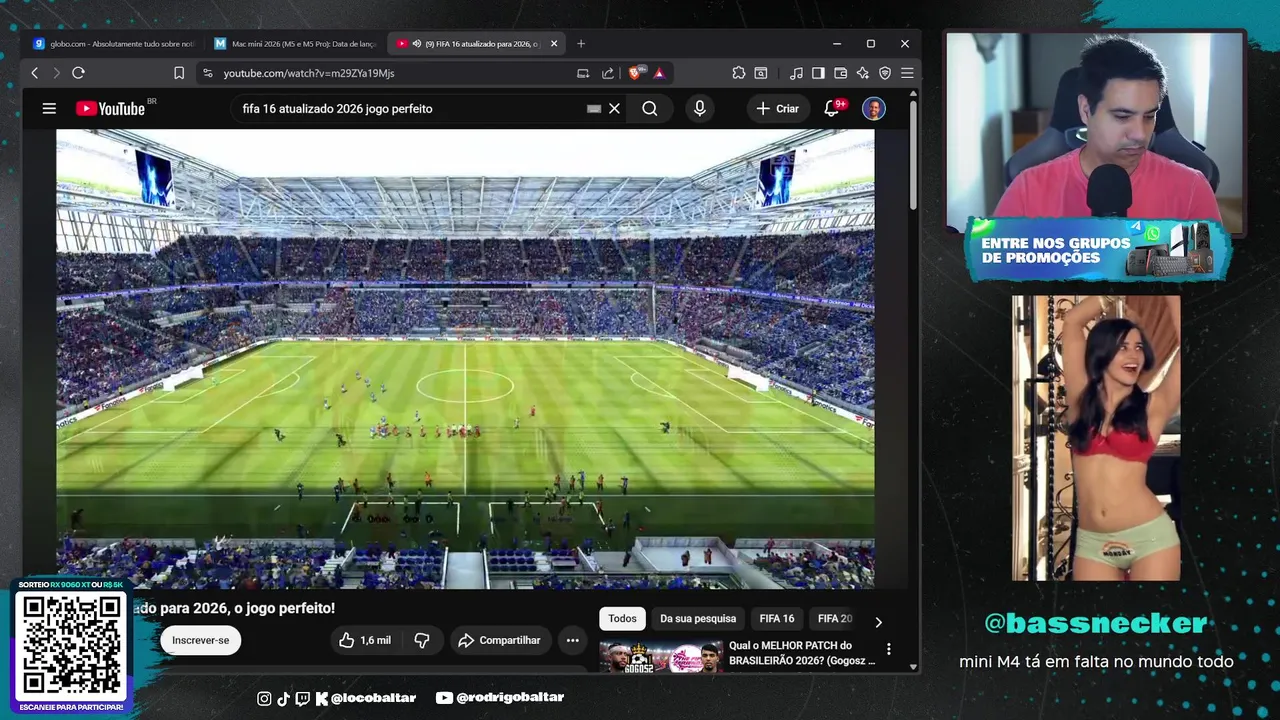The image size is (1280, 720).
Task: Close the FIFA 16 YouTube tab
Action: point(554,44)
